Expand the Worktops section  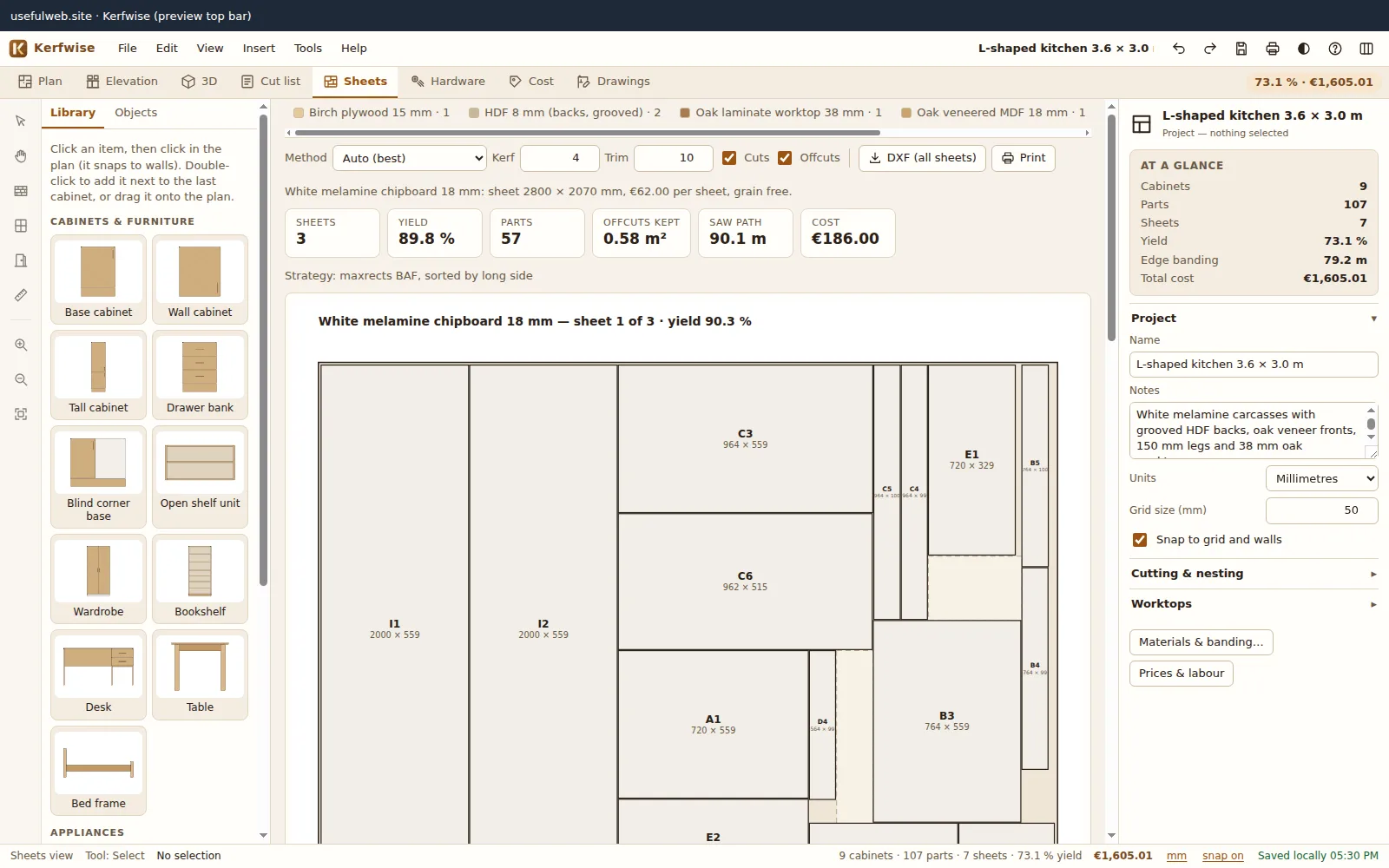click(1254, 604)
